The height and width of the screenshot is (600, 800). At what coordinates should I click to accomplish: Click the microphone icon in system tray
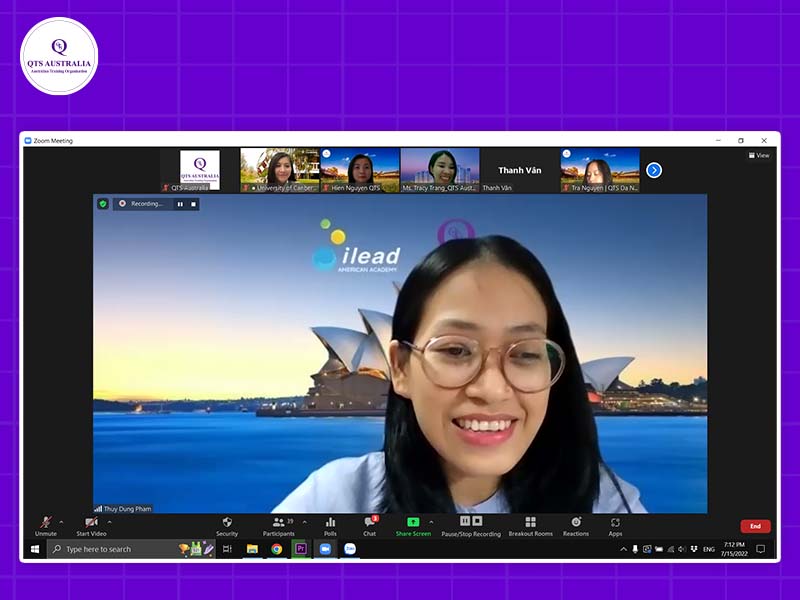pyautogui.click(x=635, y=549)
